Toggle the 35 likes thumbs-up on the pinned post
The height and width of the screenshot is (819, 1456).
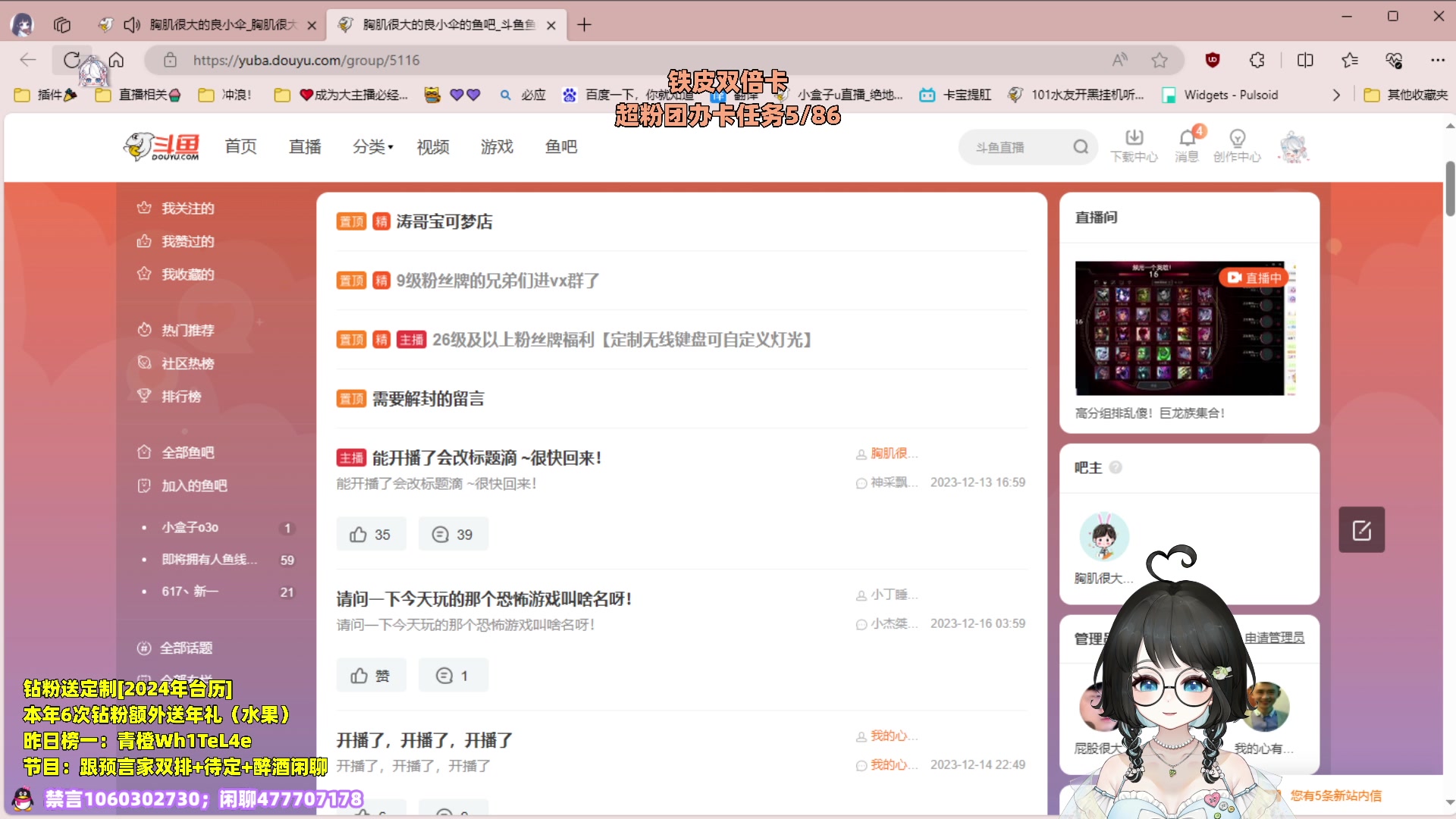click(371, 533)
